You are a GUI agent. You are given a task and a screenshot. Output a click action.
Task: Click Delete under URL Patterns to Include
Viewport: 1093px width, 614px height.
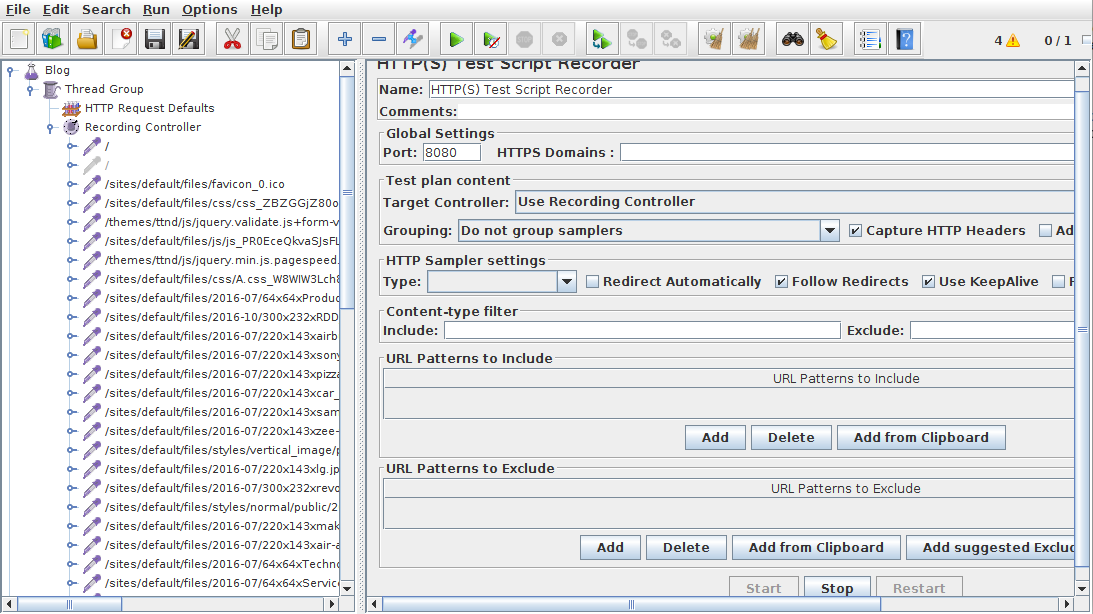coord(791,438)
